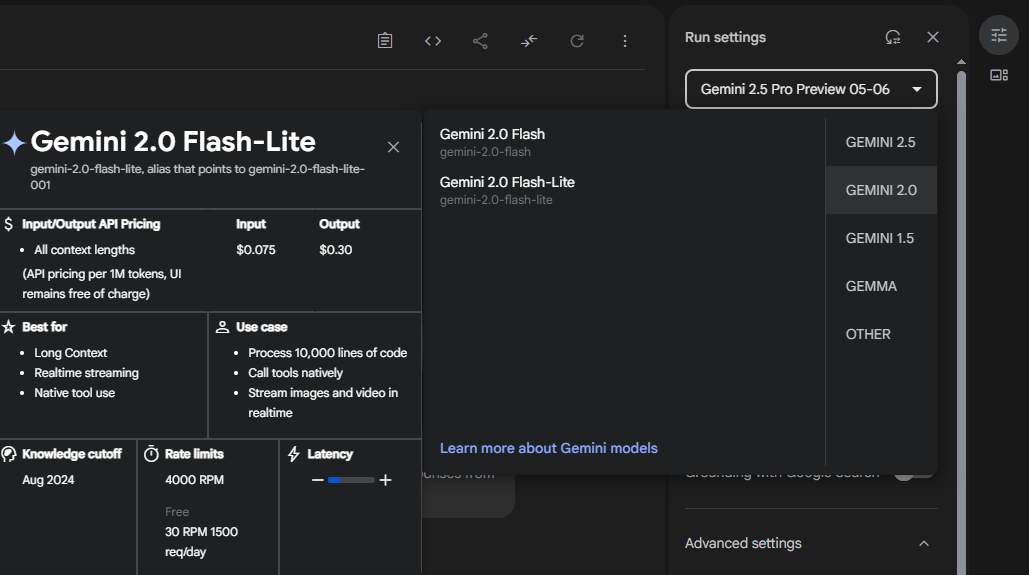
Task: Click the Native tool use bullet
Action: [x=74, y=393]
